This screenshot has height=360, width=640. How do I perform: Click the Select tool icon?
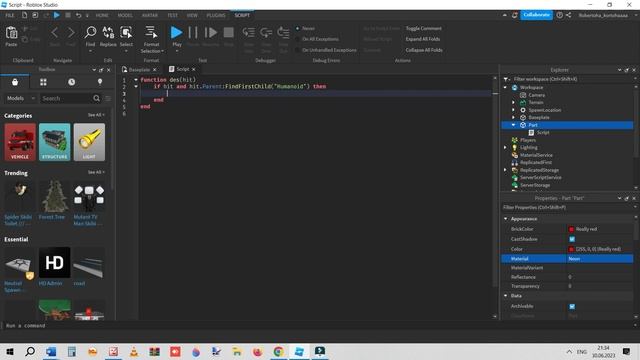click(126, 33)
